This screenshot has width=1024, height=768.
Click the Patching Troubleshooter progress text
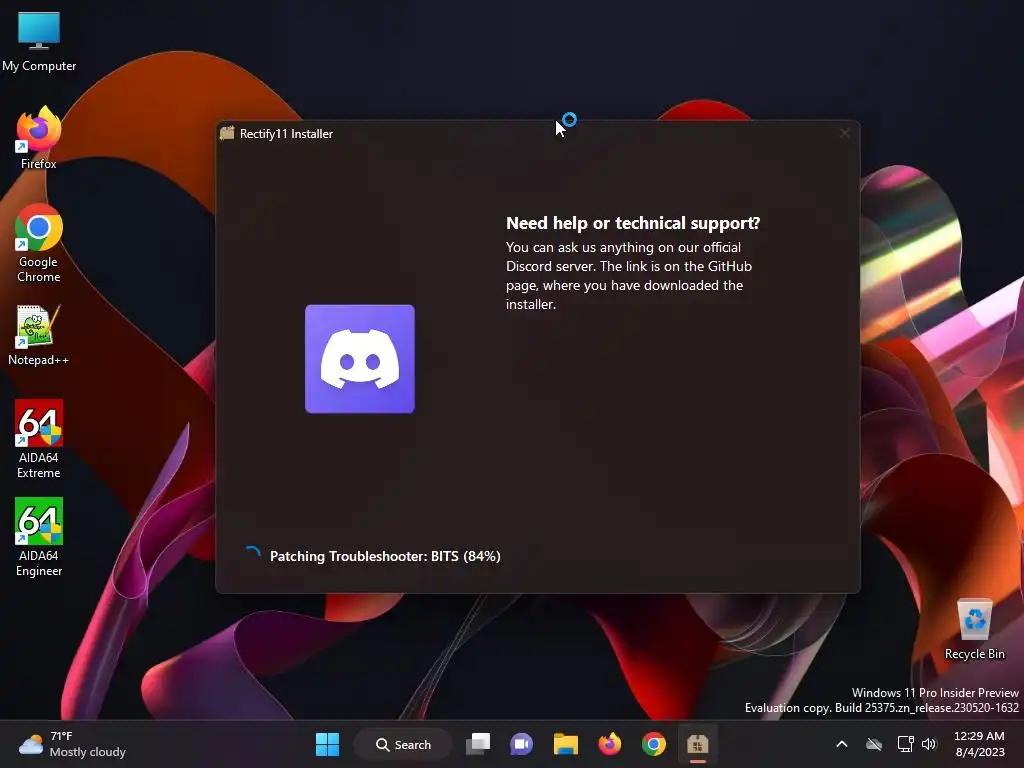[385, 556]
